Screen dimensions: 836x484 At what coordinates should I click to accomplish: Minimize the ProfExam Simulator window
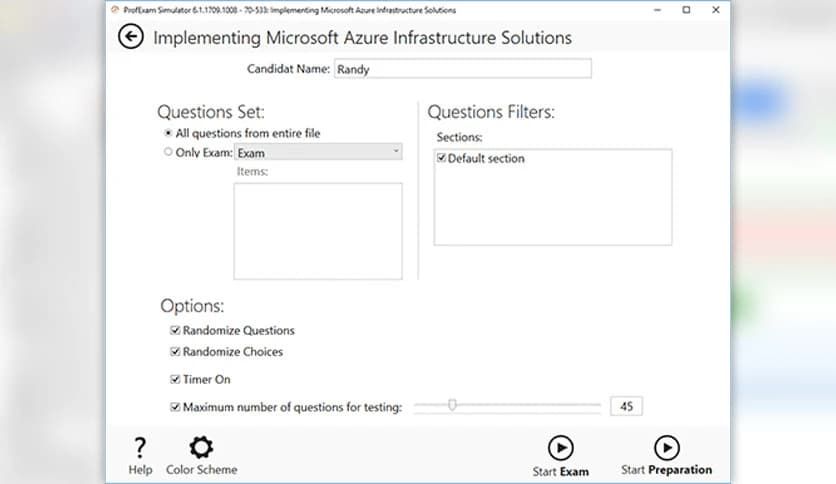click(x=657, y=10)
